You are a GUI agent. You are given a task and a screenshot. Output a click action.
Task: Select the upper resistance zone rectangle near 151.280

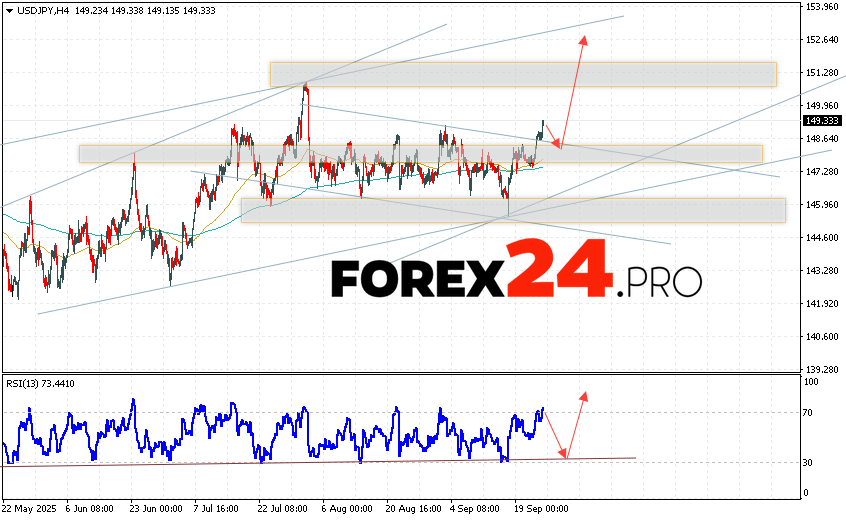pos(522,74)
